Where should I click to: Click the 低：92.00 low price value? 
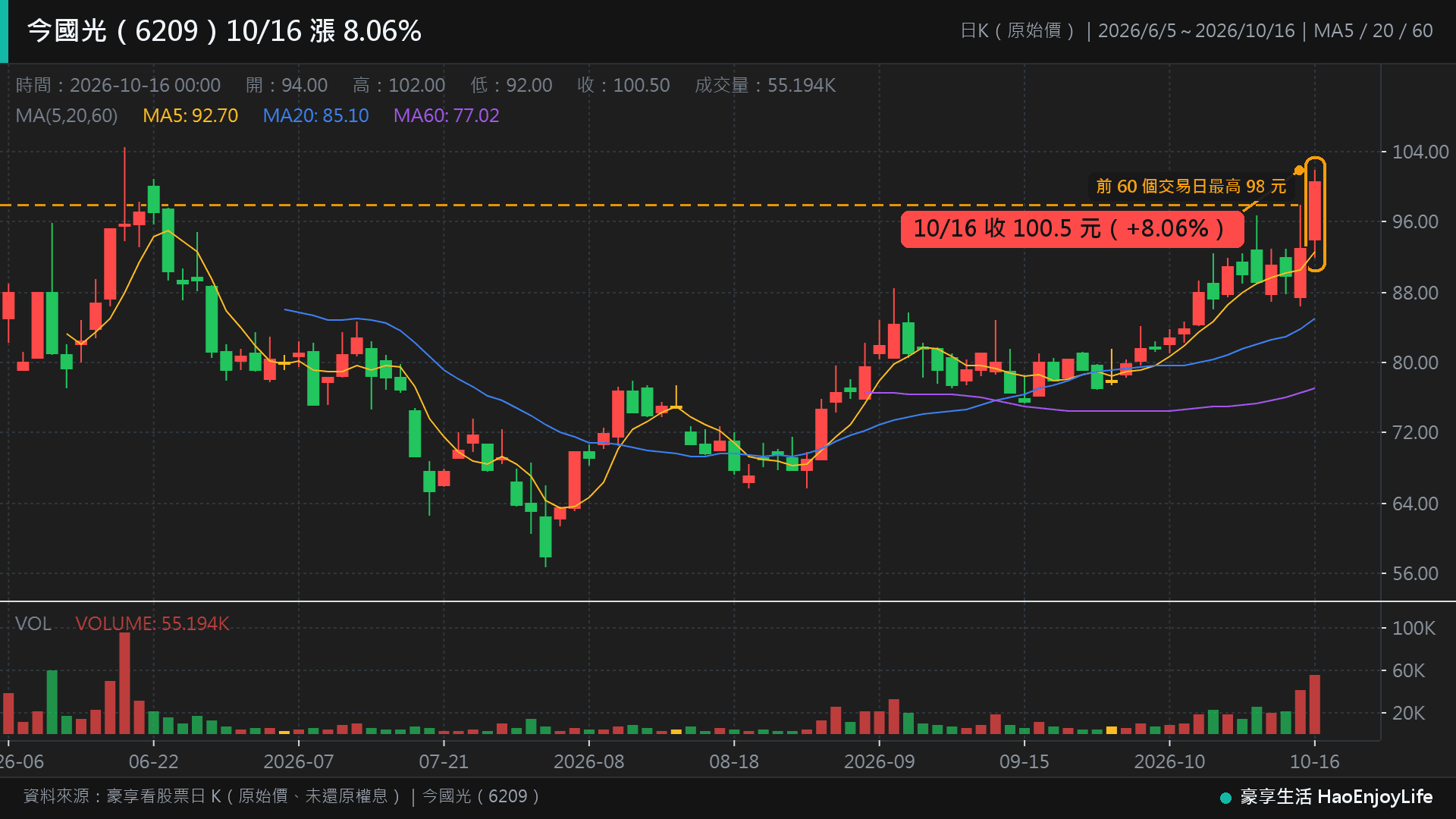512,85
